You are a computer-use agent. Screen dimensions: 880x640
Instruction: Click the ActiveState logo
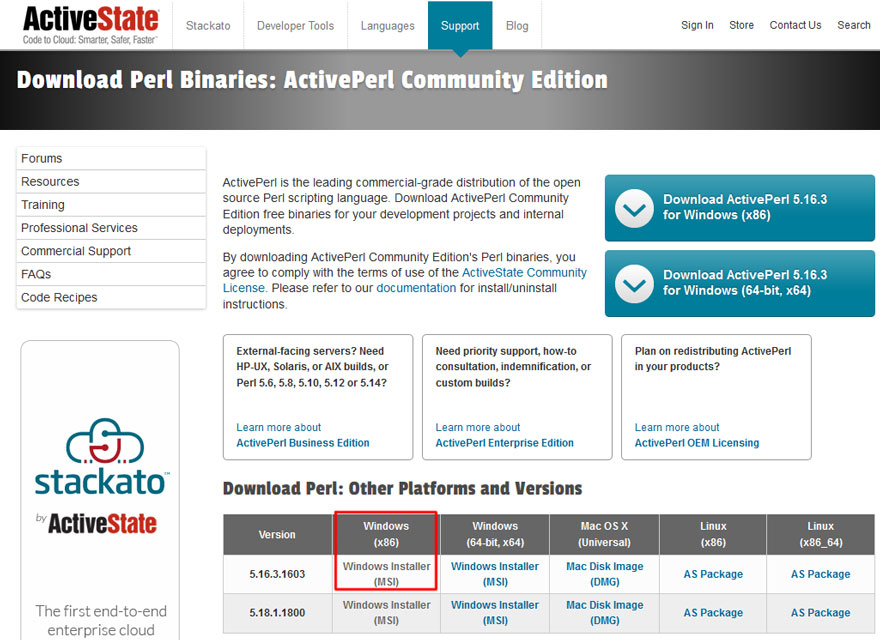tap(90, 25)
